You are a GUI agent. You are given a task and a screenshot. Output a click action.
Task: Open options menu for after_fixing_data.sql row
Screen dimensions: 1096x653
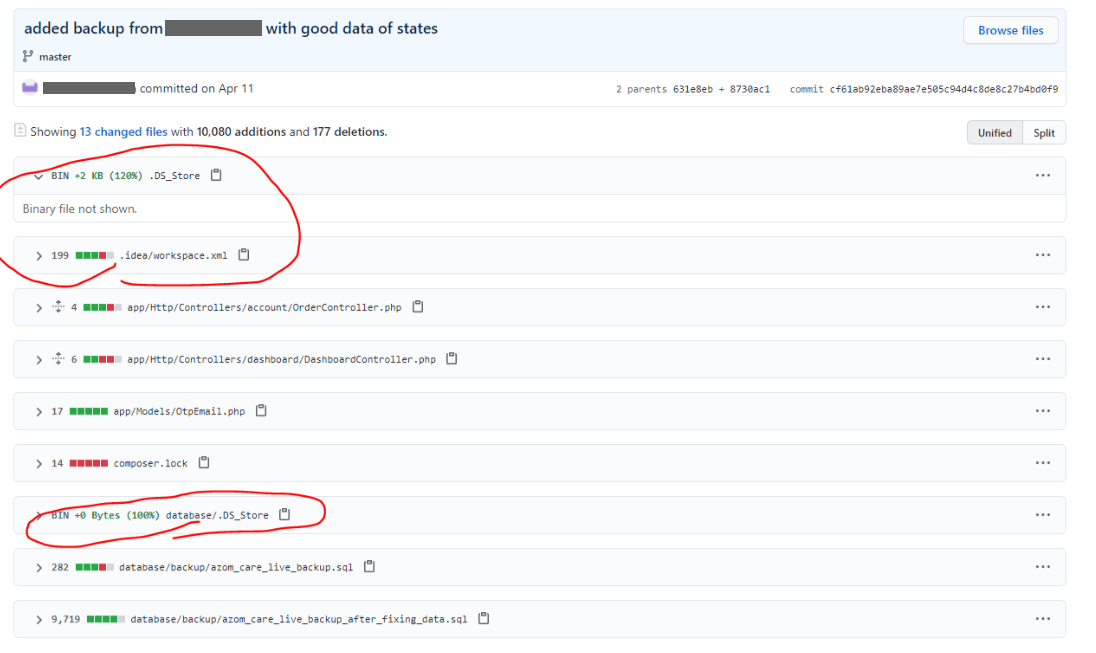coord(1042,619)
